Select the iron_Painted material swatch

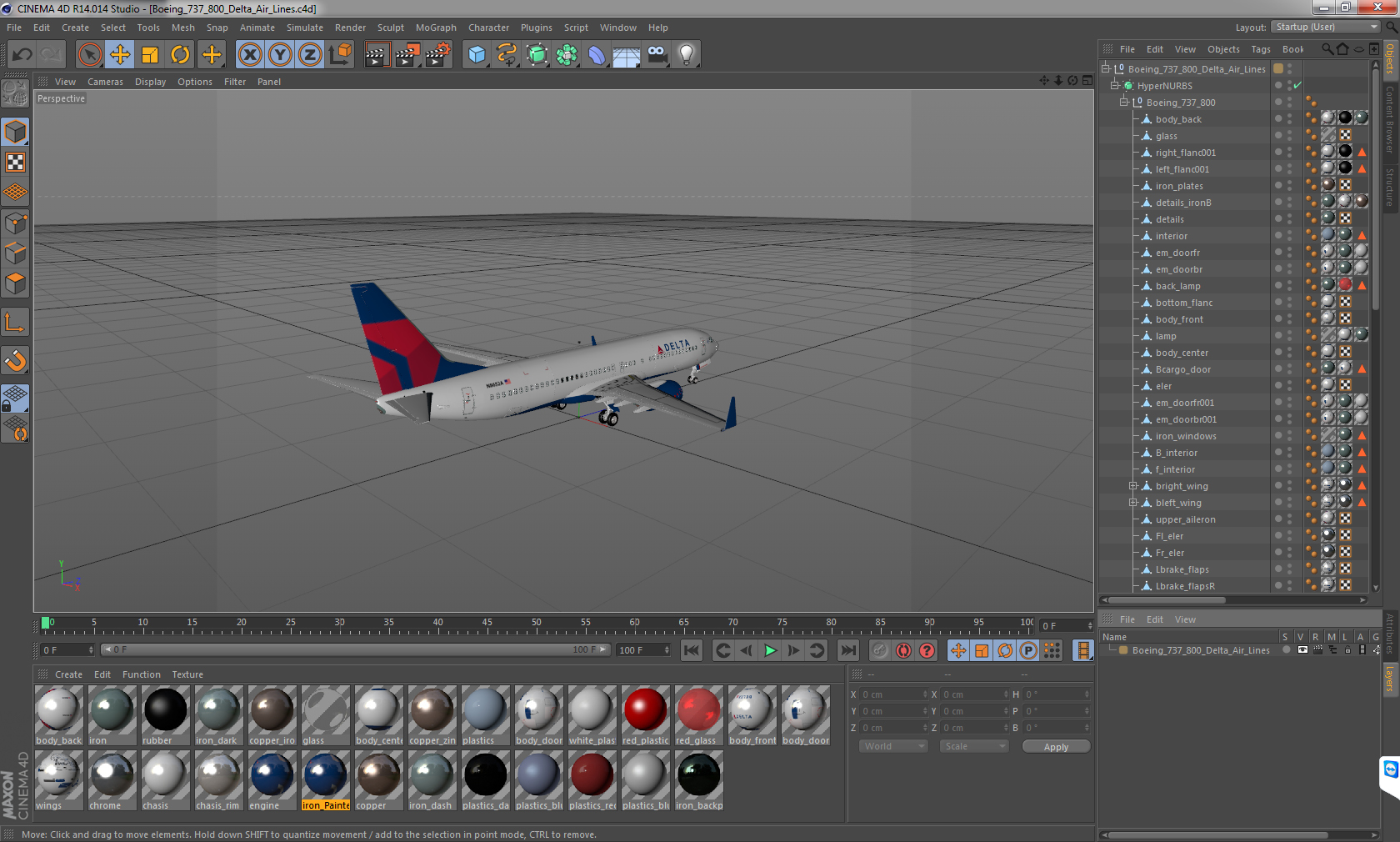[325, 779]
